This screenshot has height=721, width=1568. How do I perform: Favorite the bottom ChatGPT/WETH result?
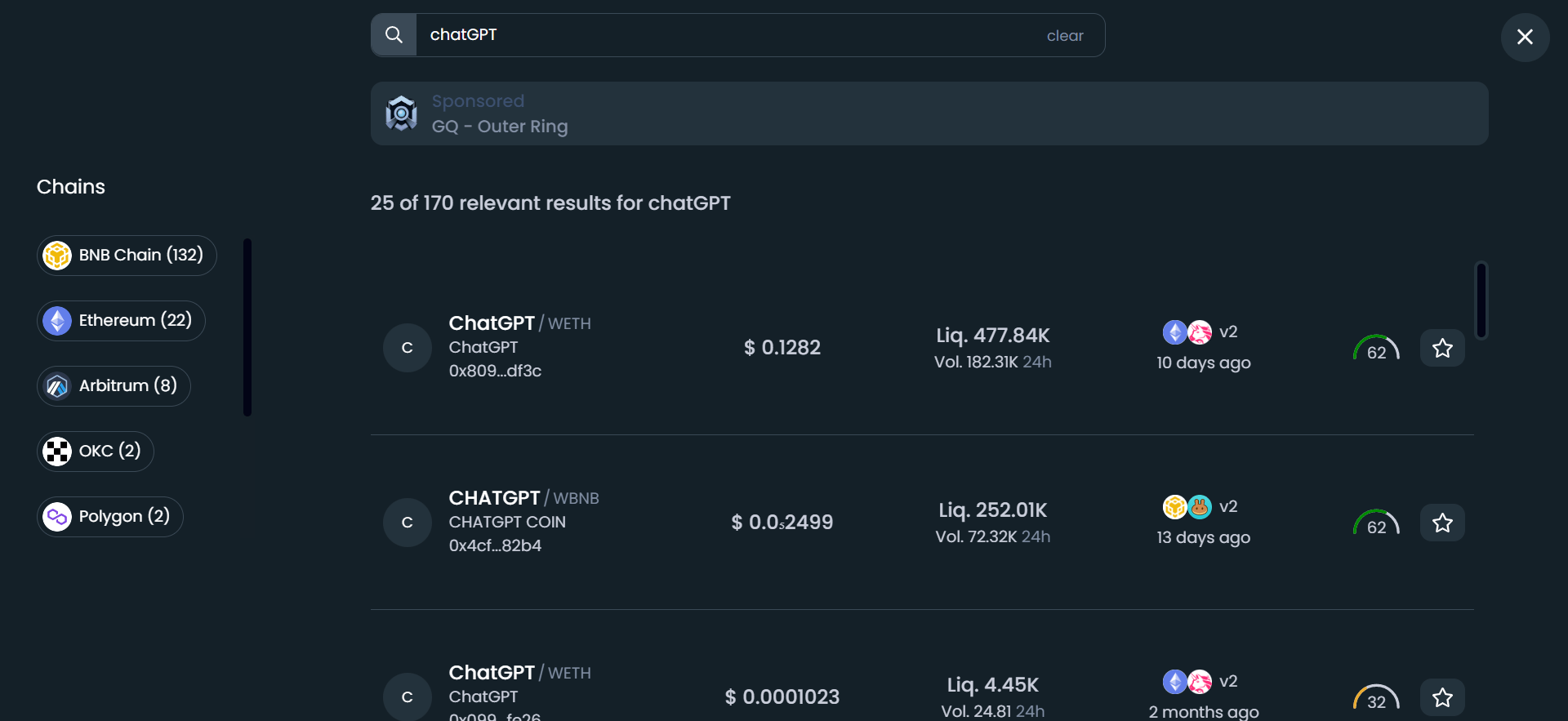click(1442, 697)
